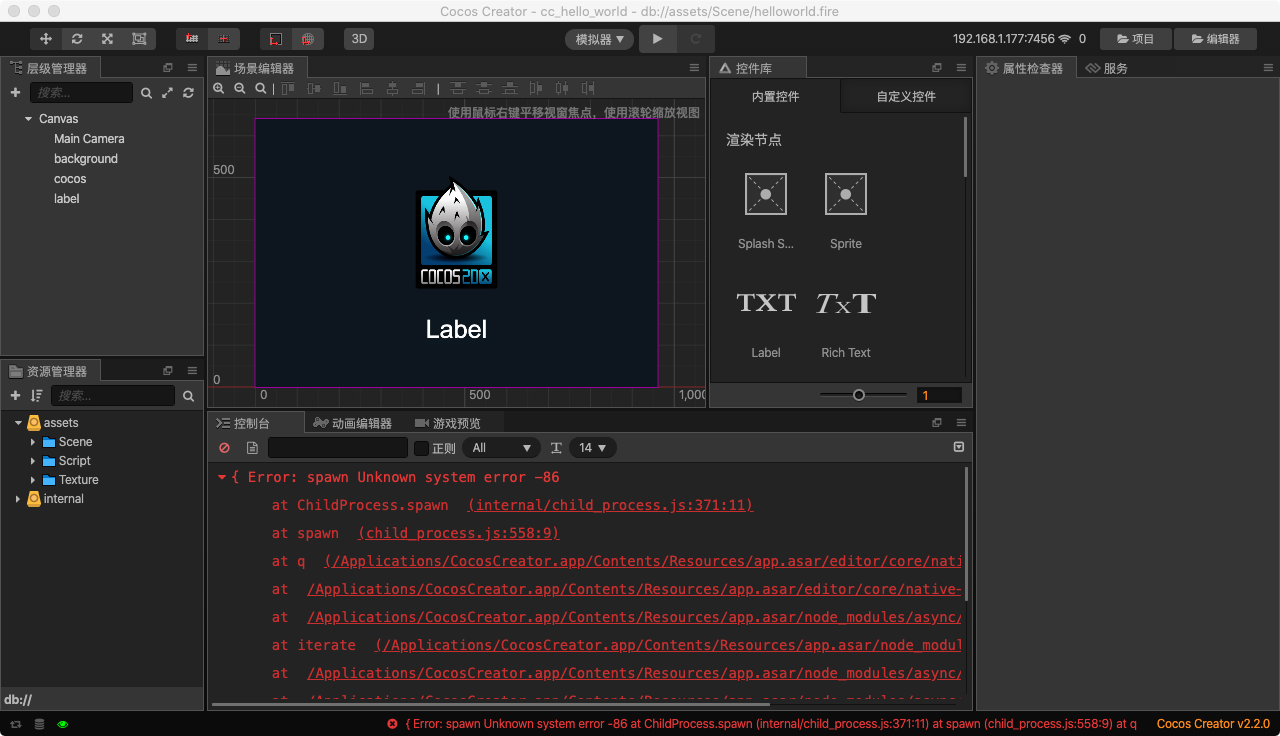Reset scene editor zoom
Image resolution: width=1280 pixels, height=736 pixels.
tap(261, 88)
